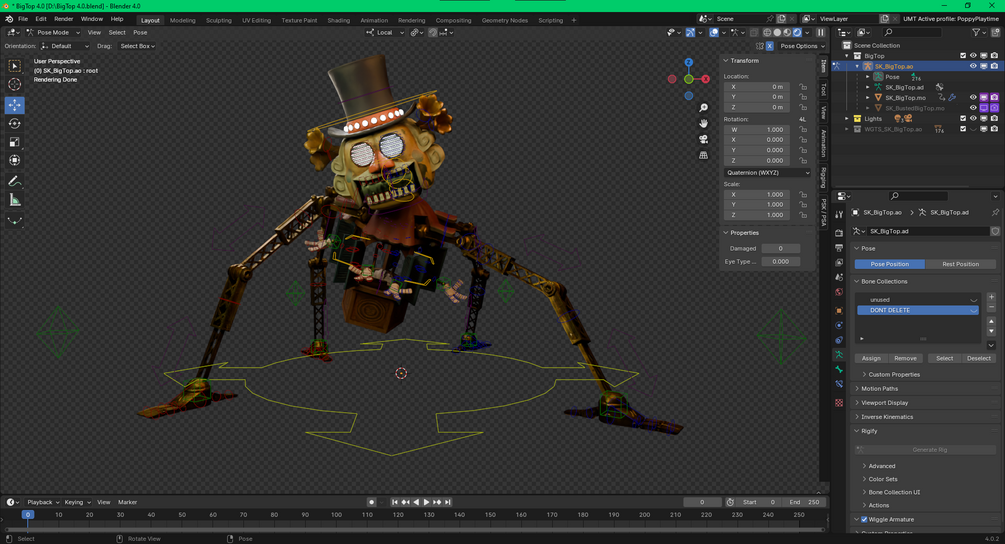Select the Measure tool
1005x544 pixels.
pyautogui.click(x=15, y=201)
